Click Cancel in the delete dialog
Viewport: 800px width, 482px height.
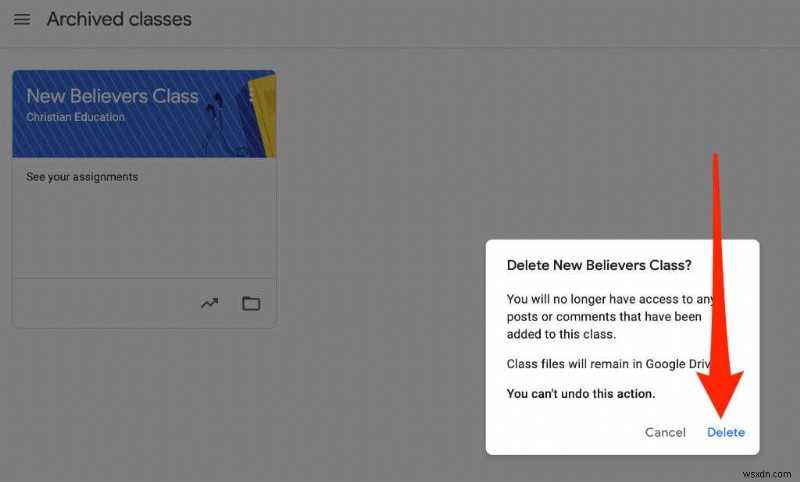tap(665, 432)
